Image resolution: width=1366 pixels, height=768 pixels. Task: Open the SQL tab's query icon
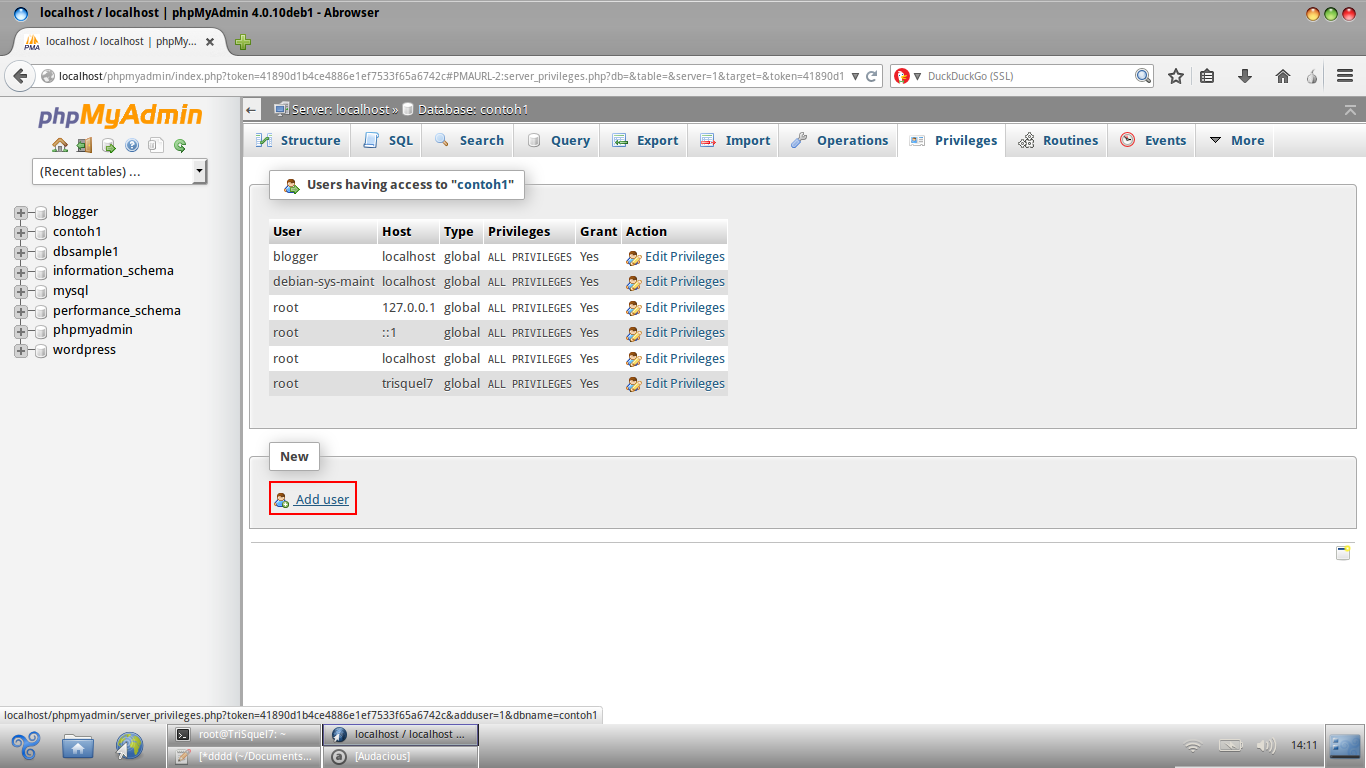coord(369,140)
